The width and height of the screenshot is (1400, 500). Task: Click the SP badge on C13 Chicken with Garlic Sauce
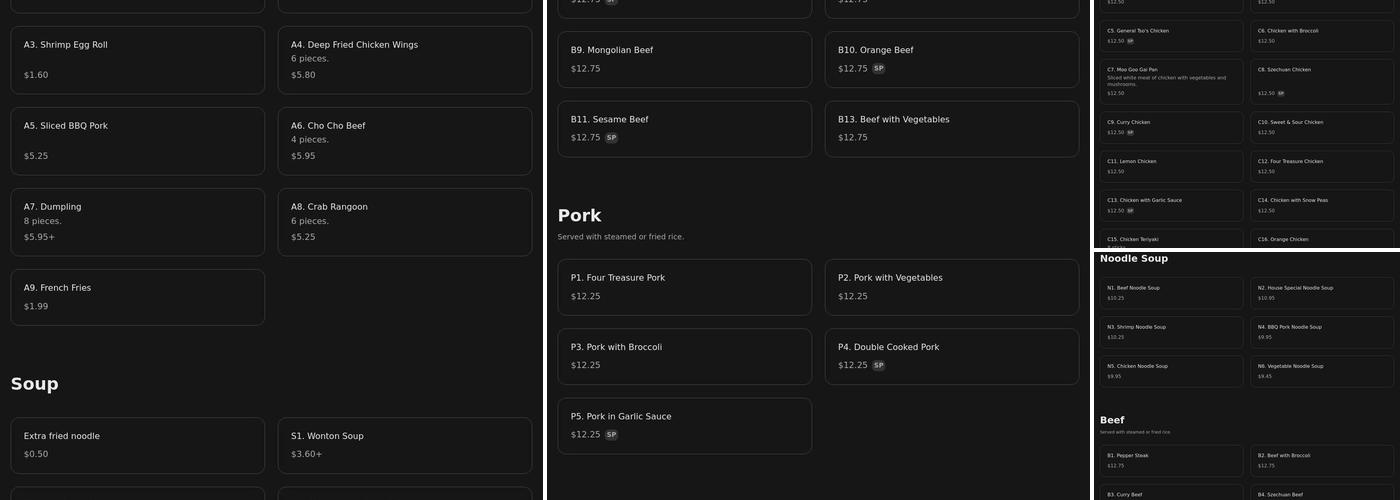tap(1130, 211)
